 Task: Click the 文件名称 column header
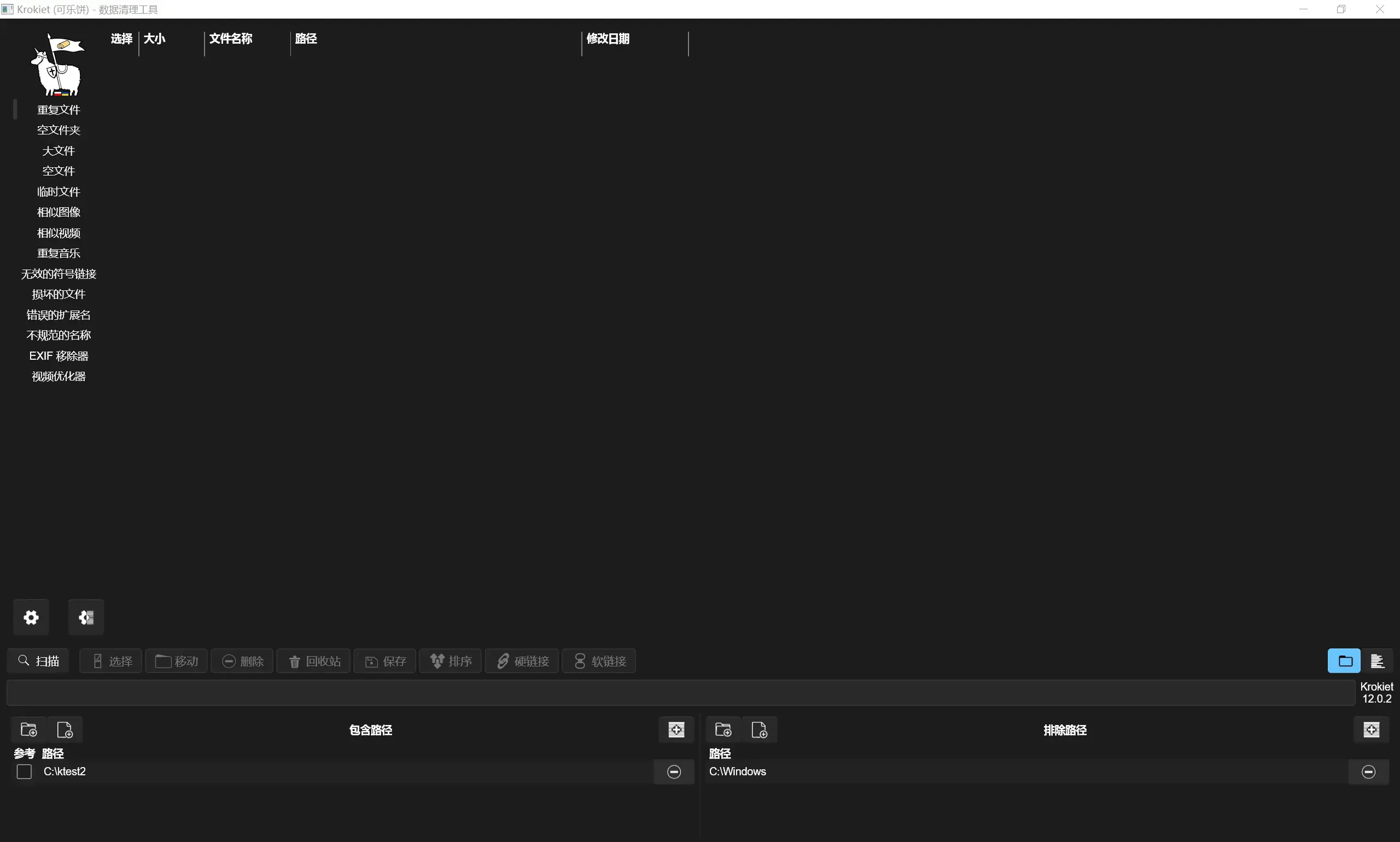coord(230,39)
